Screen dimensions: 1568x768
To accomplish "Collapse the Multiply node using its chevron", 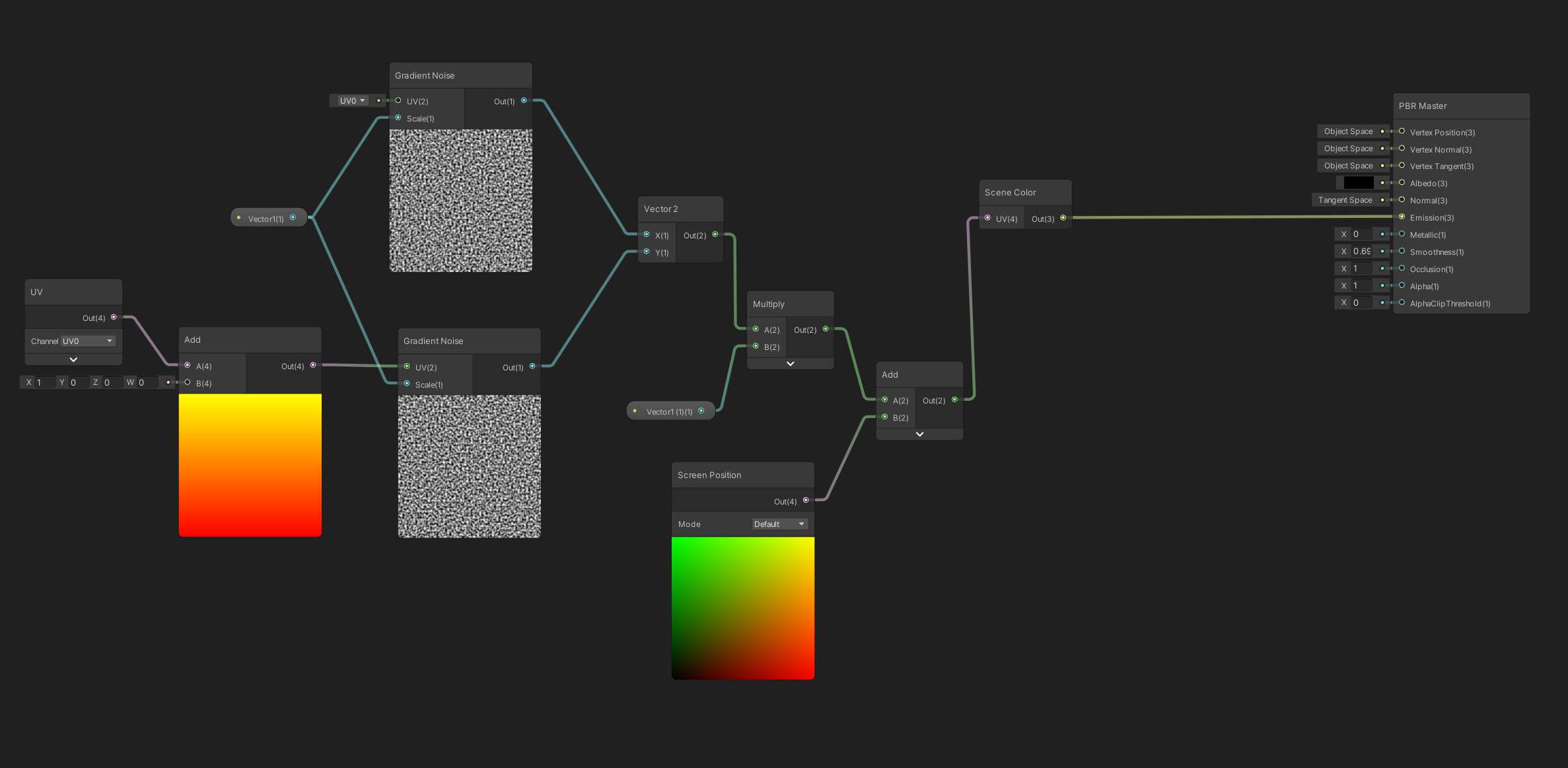I will coord(790,363).
